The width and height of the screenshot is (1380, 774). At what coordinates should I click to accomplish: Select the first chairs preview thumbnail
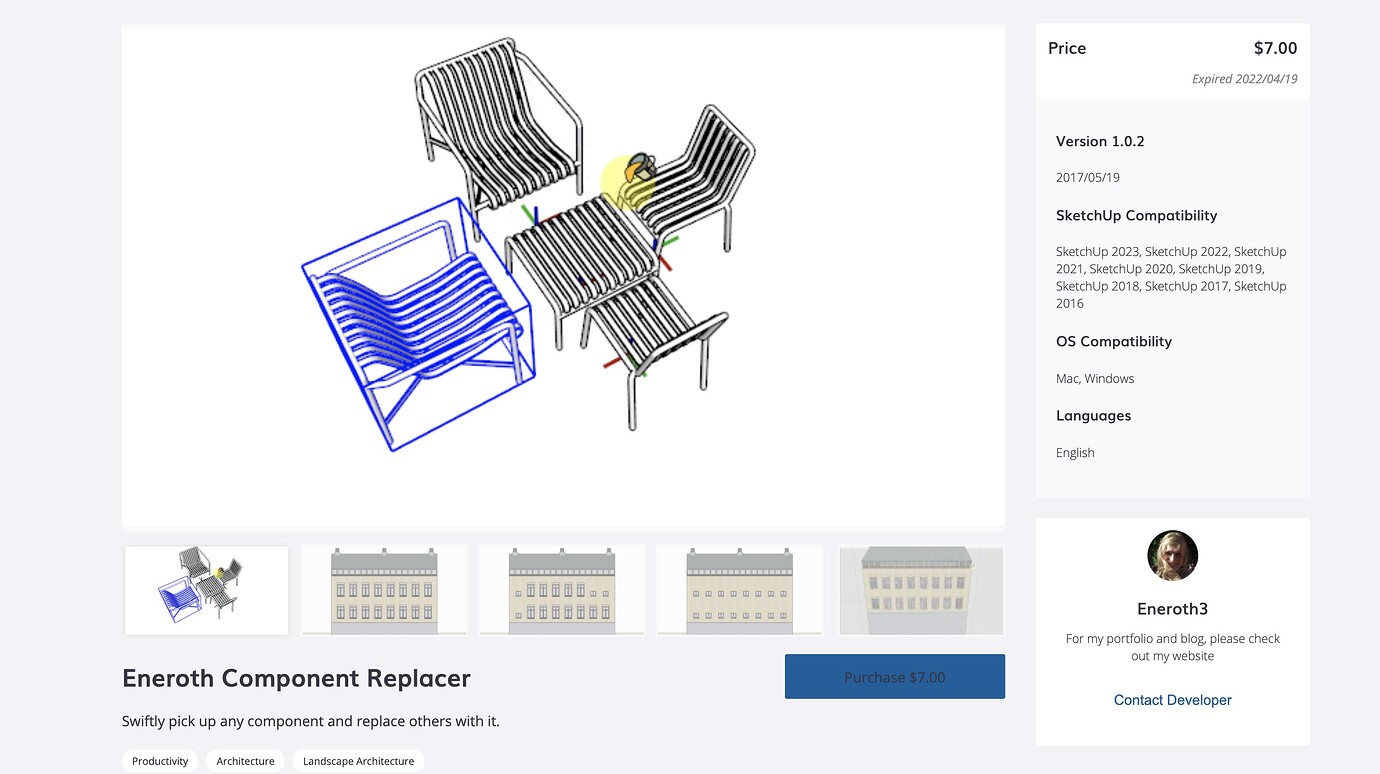tap(205, 589)
